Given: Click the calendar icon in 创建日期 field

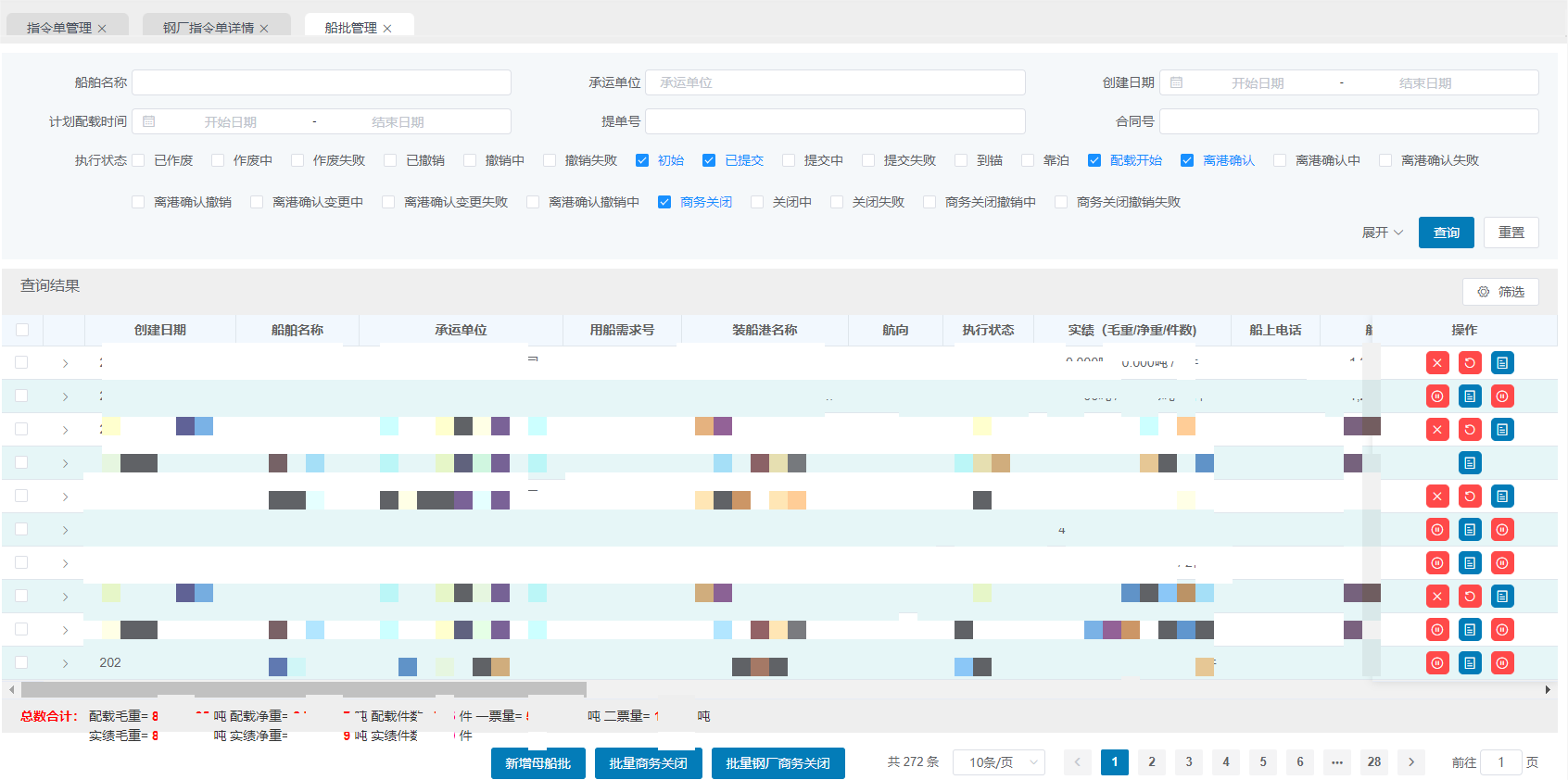Looking at the screenshot, I should pyautogui.click(x=1176, y=82).
